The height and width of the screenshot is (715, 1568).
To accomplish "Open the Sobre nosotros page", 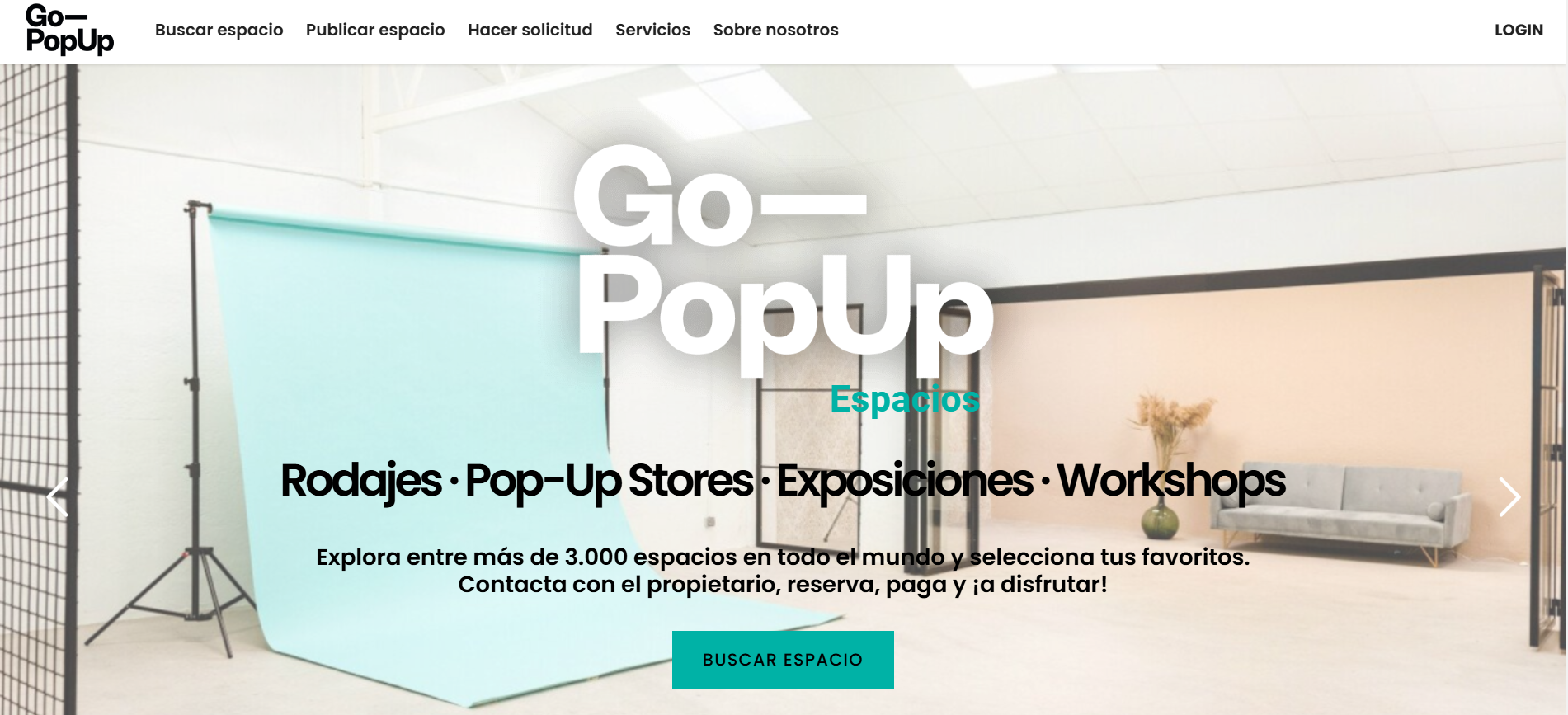I will (775, 30).
